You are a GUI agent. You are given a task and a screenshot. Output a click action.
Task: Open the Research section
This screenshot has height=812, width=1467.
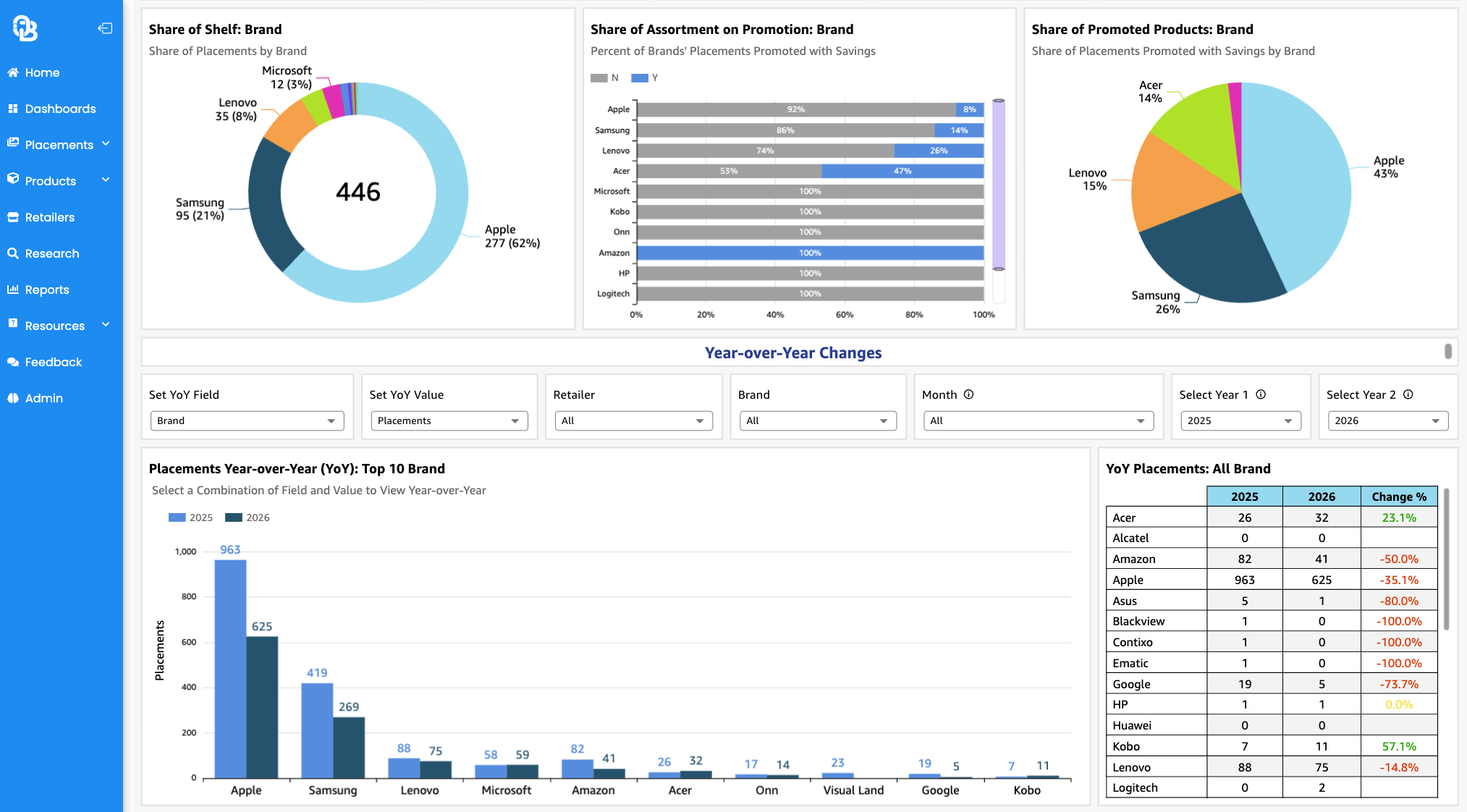point(52,253)
